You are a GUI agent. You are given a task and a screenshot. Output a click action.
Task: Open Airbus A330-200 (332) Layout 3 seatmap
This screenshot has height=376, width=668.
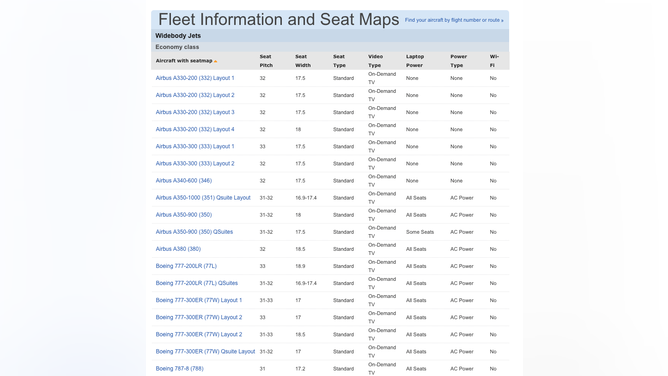point(195,112)
